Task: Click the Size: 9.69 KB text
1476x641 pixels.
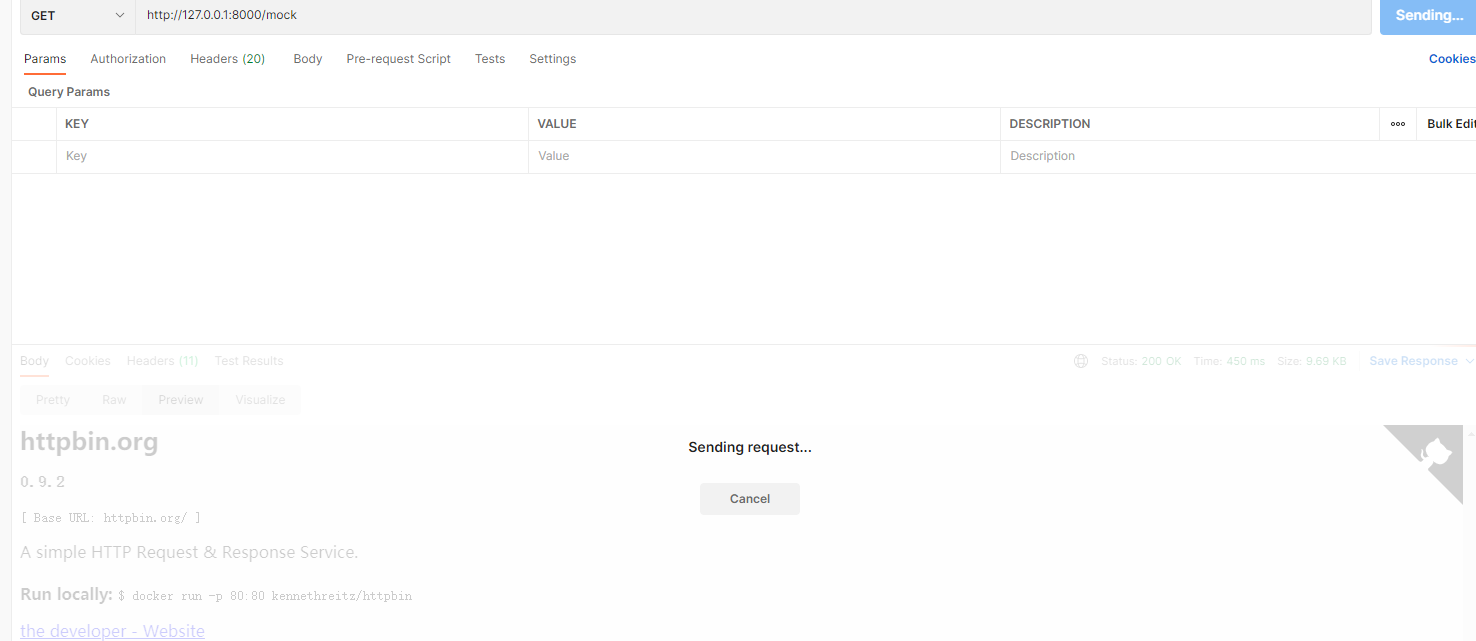Action: point(1312,361)
